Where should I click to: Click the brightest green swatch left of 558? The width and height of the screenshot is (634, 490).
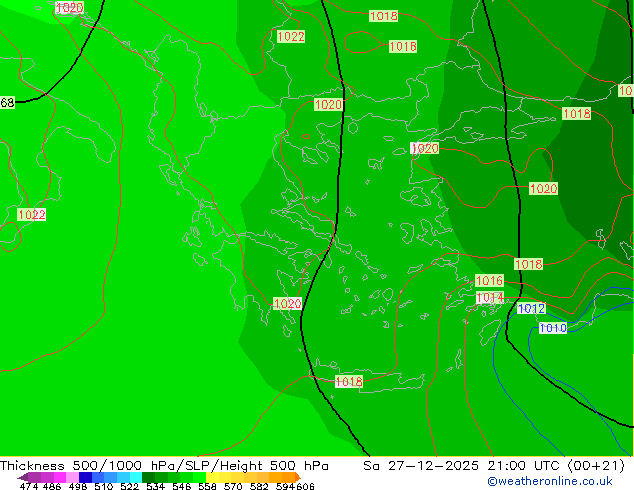tap(199, 477)
